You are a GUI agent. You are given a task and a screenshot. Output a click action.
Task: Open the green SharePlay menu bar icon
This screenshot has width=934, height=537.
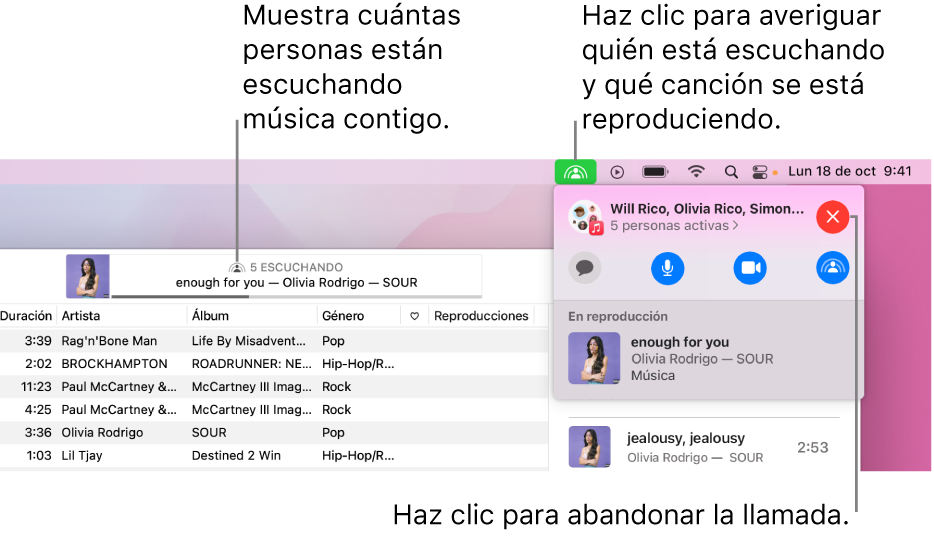coord(575,173)
